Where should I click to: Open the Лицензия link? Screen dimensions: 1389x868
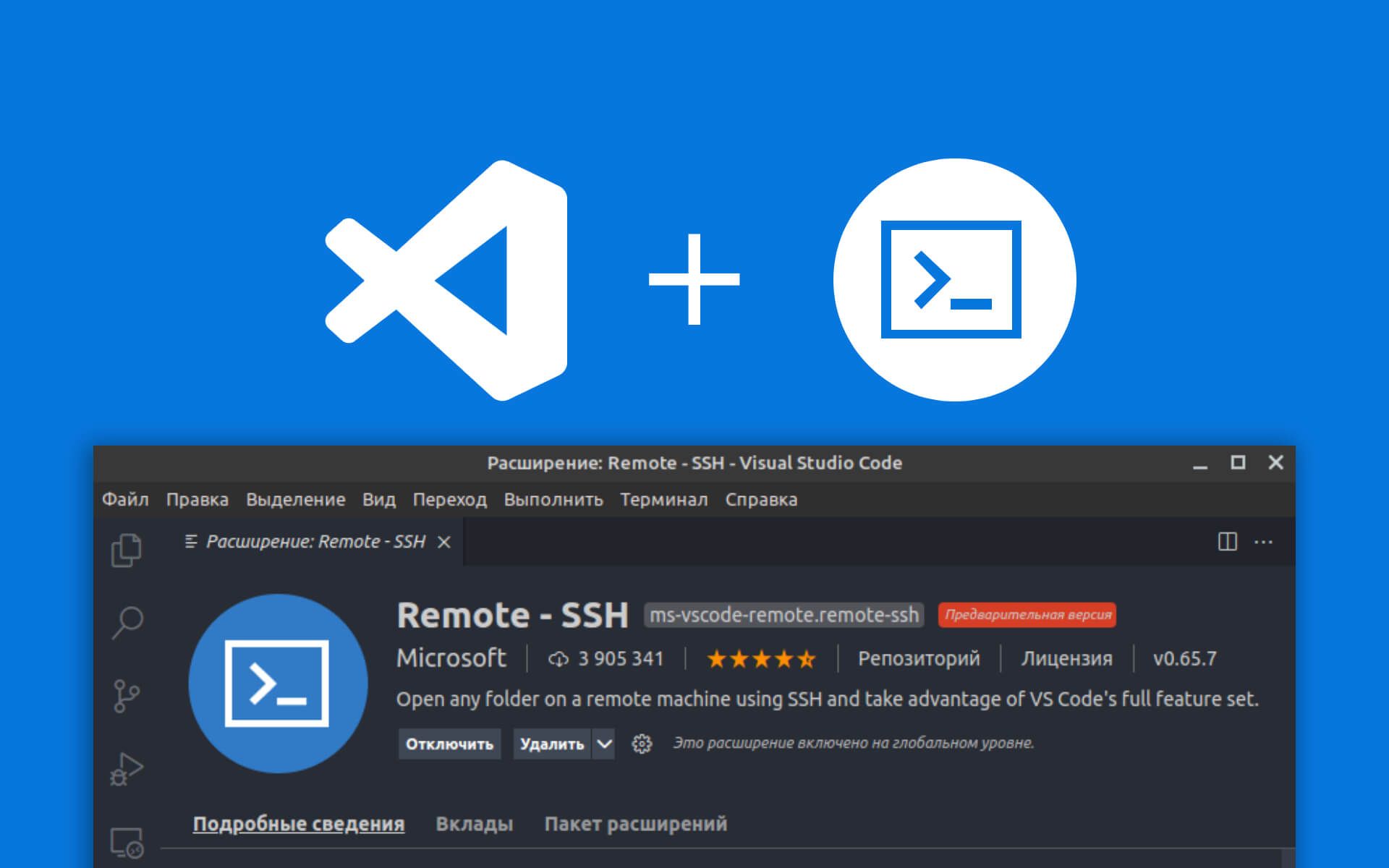1066,658
